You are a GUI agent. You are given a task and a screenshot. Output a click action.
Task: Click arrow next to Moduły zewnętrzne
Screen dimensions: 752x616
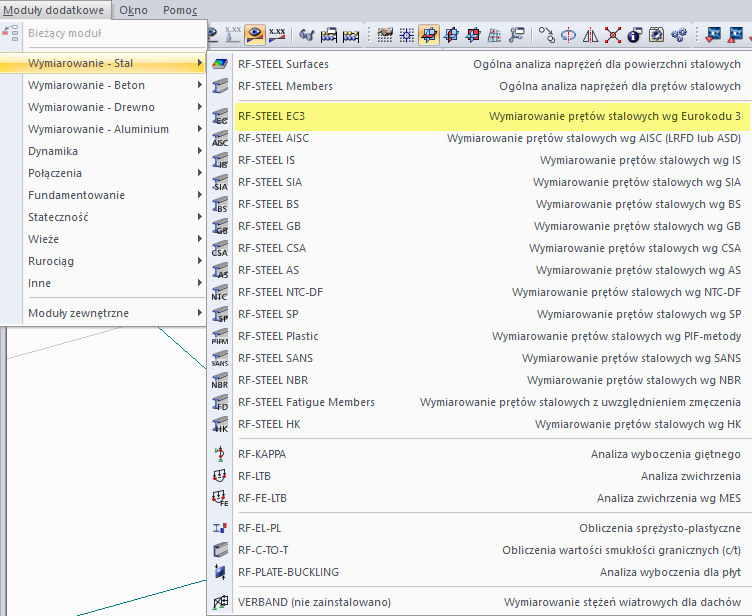pos(200,313)
